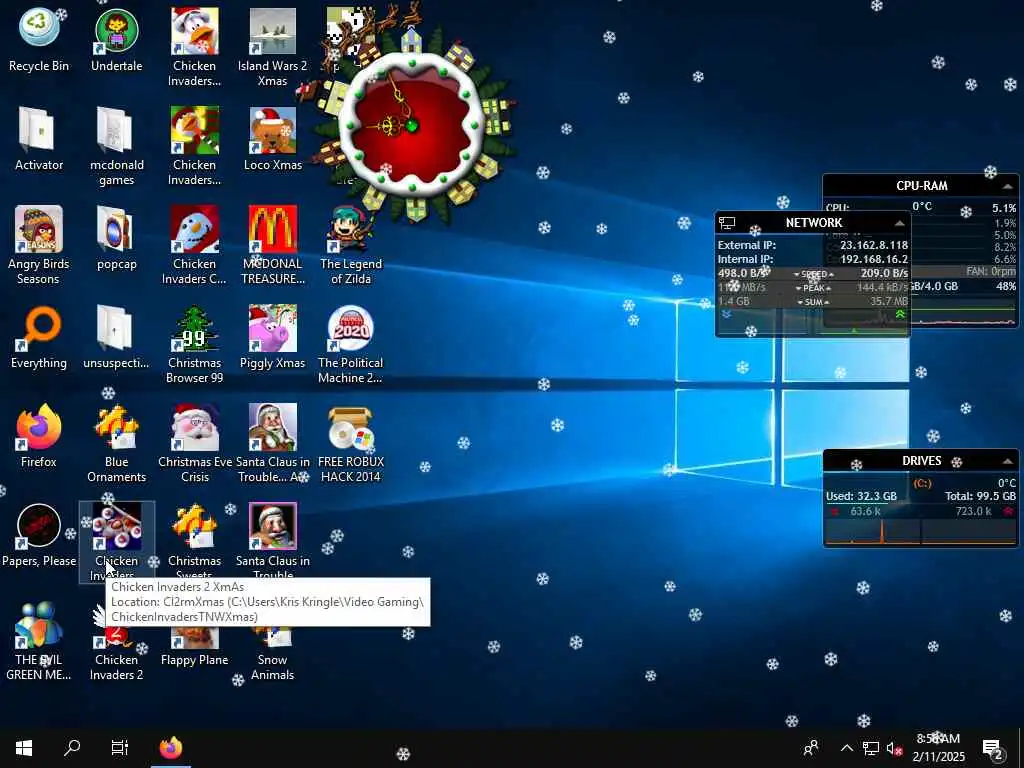
Task: Open the Windows Start menu
Action: click(24, 748)
